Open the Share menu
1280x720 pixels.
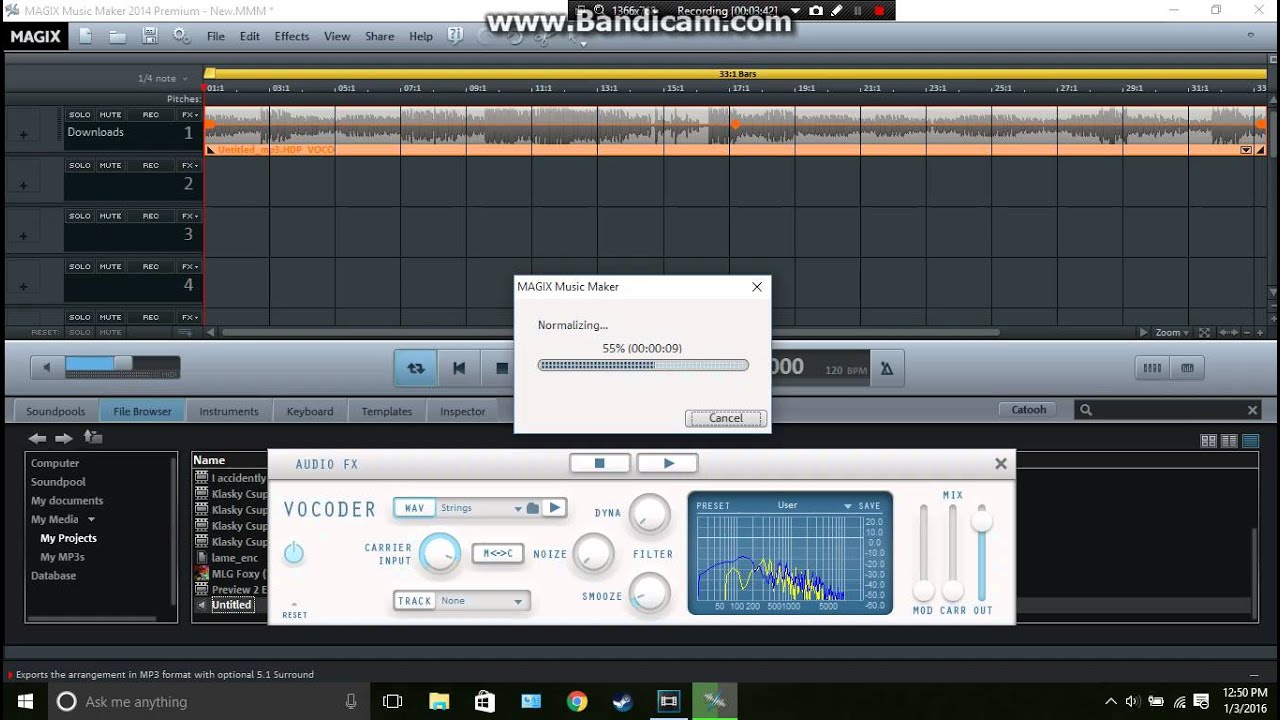380,36
